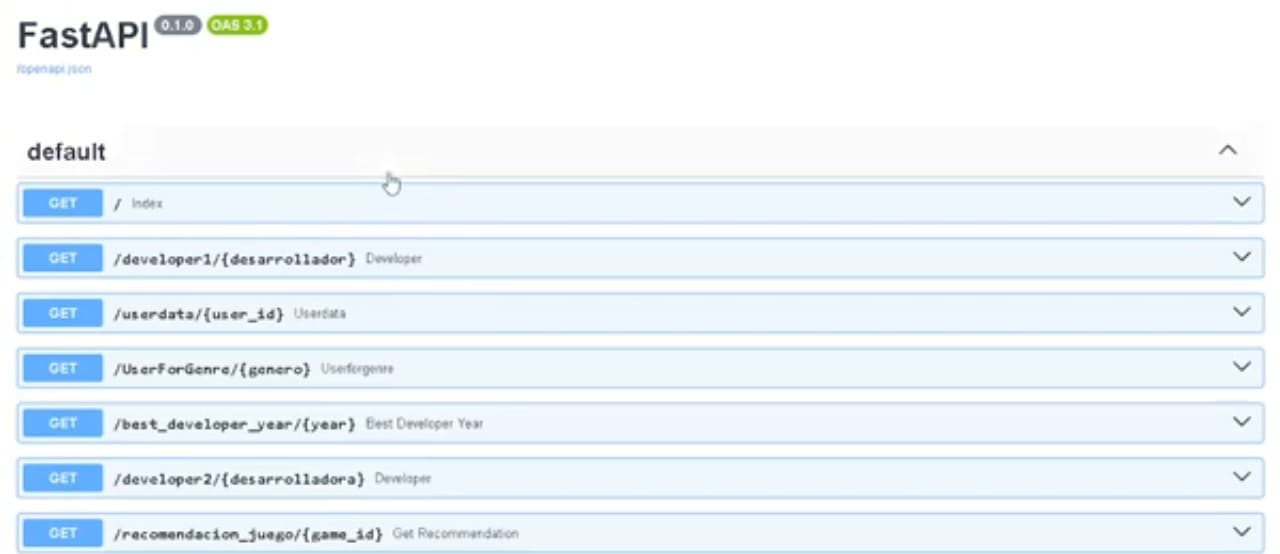Screen dimensions: 1280x554
Task: Select the /developer1/{desarrollador} path text
Action: [x=235, y=259]
